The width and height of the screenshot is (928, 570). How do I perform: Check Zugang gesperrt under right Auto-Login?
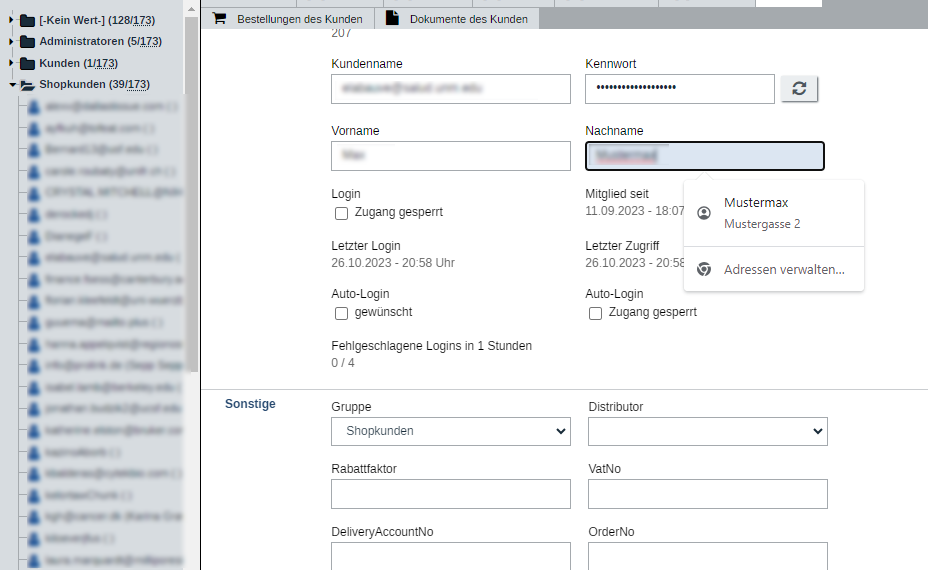coord(596,313)
